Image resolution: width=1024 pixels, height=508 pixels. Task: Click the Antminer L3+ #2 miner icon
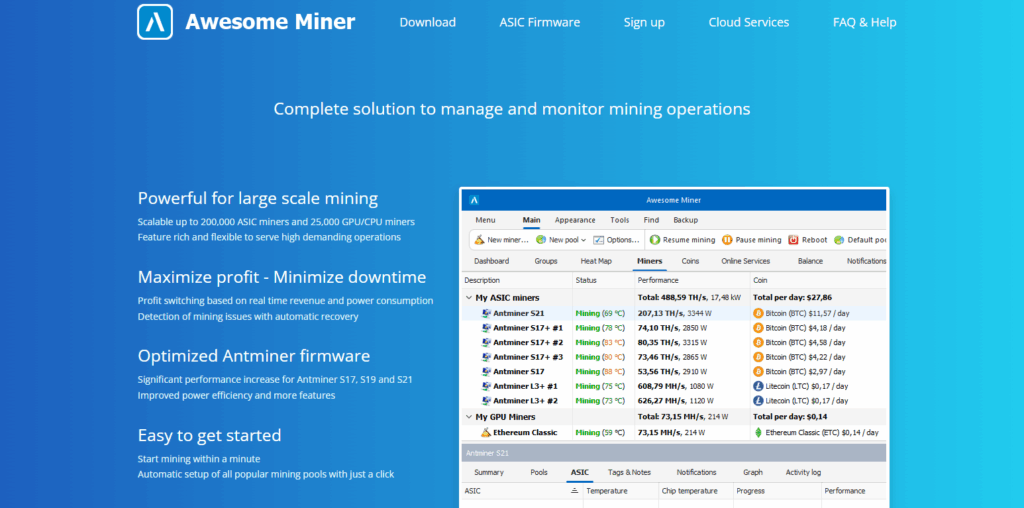(x=486, y=400)
